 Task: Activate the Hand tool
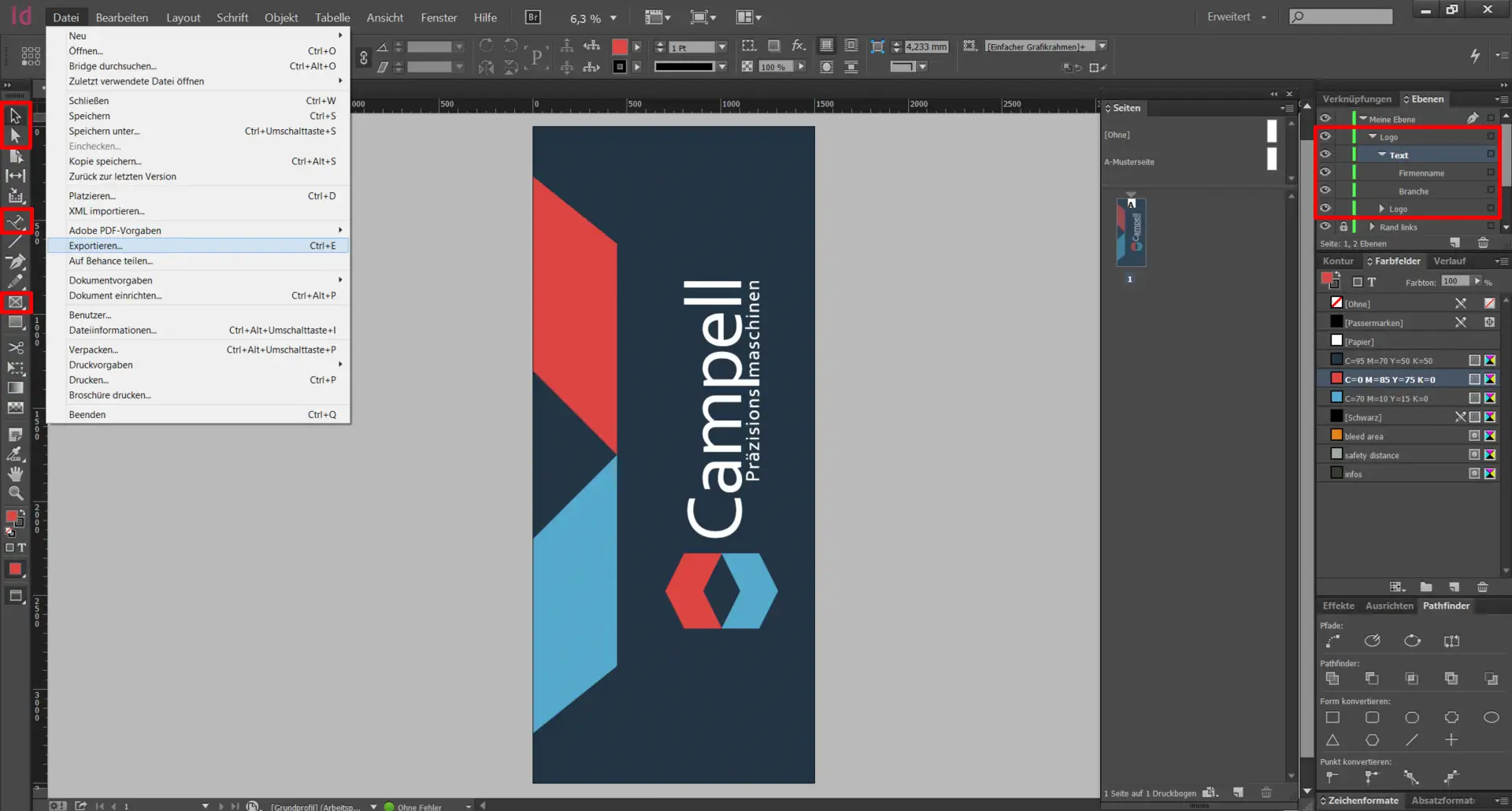point(15,474)
